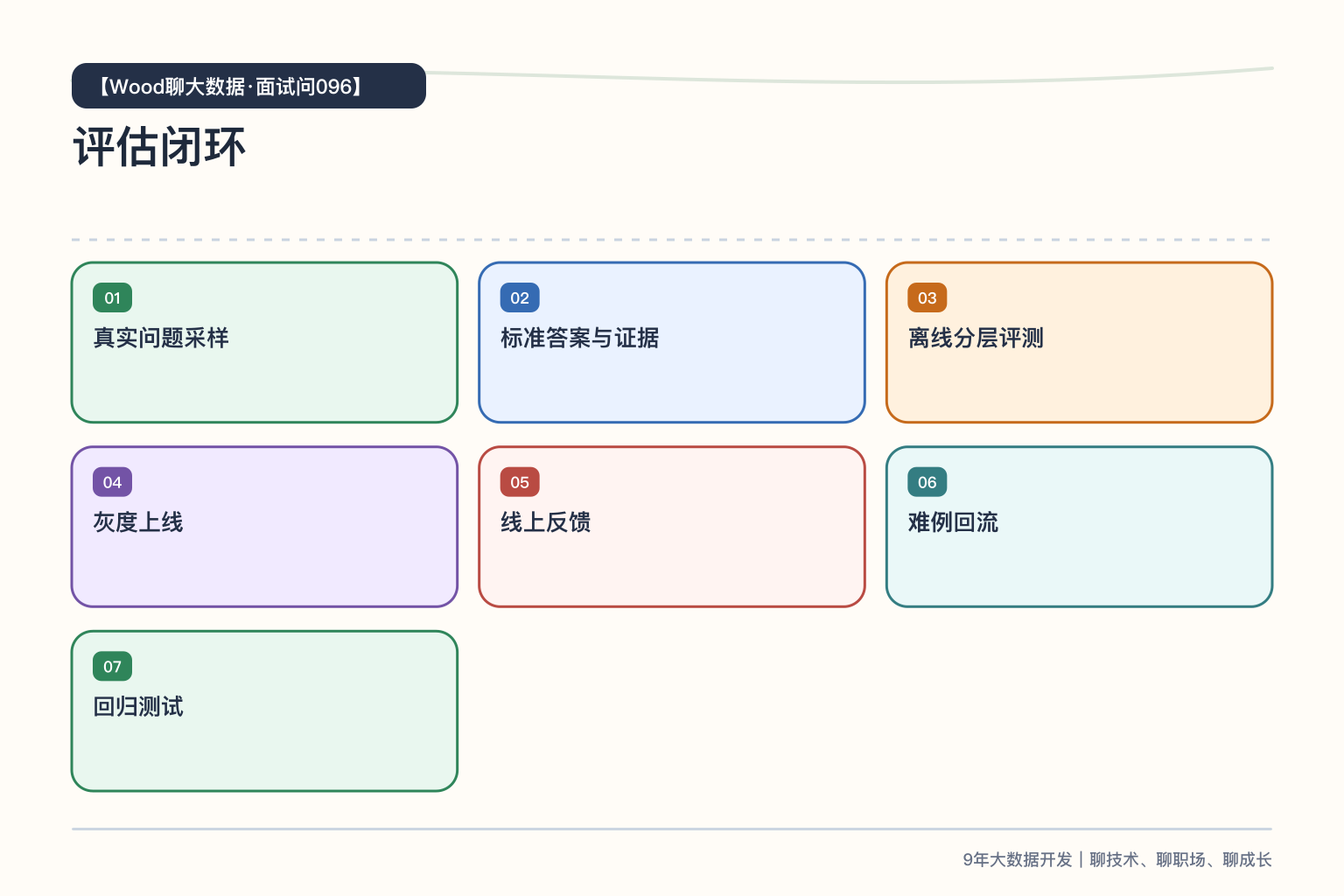This screenshot has height=896, width=1344.
Task: Select the 04 number badge
Action: [x=112, y=482]
